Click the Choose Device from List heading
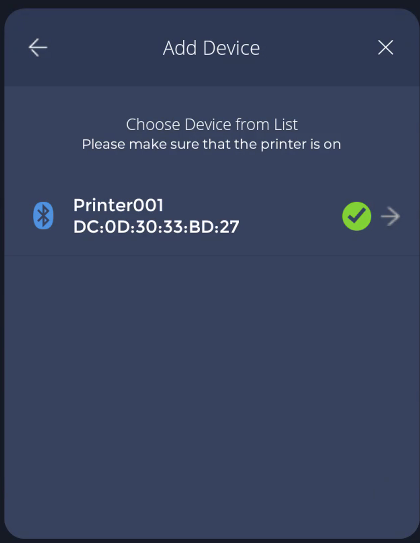Viewport: 420px width, 543px height. [x=212, y=124]
